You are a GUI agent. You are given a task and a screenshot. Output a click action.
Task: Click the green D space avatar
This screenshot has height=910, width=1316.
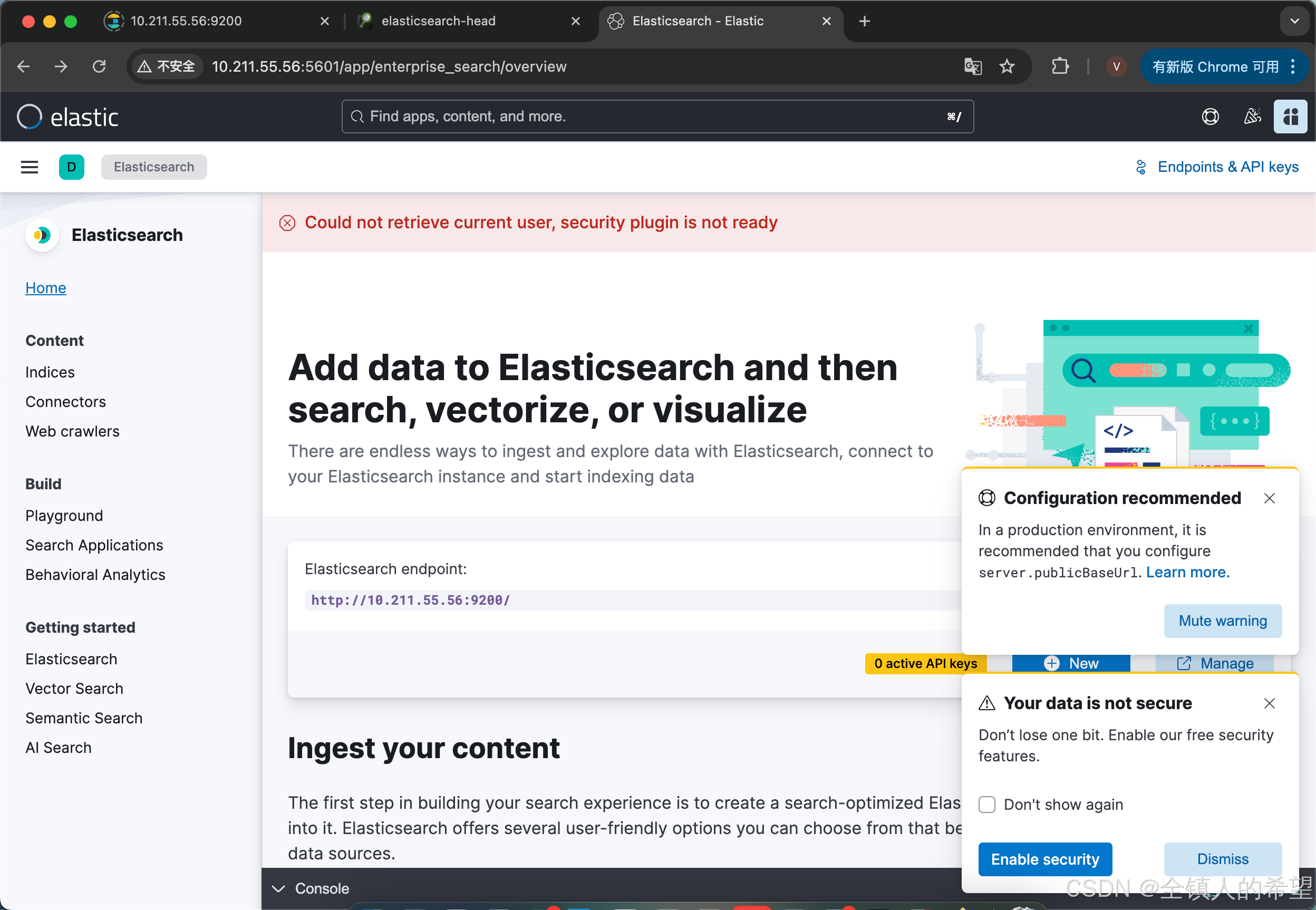(71, 167)
